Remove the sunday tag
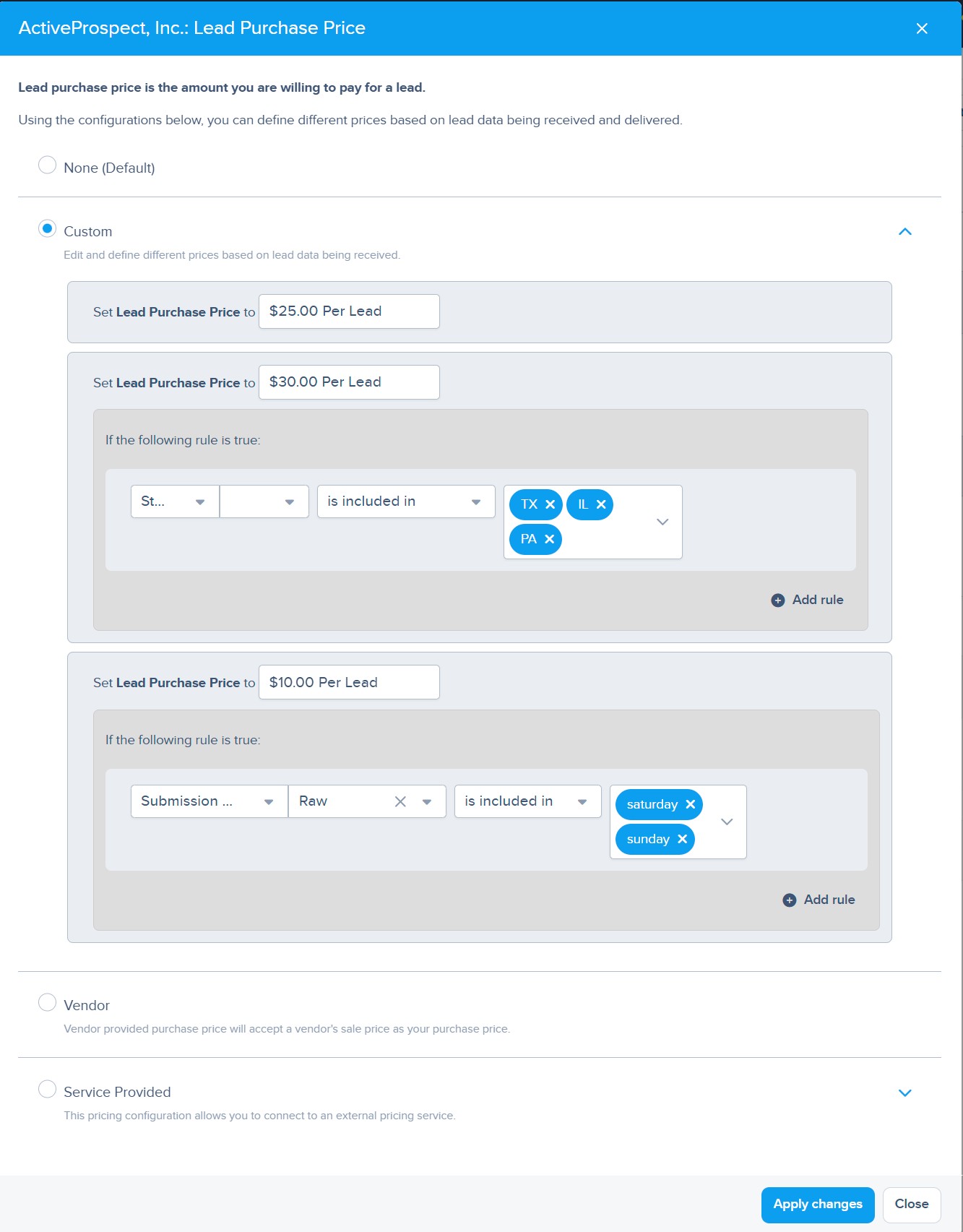This screenshot has height=1232, width=963. (x=682, y=839)
